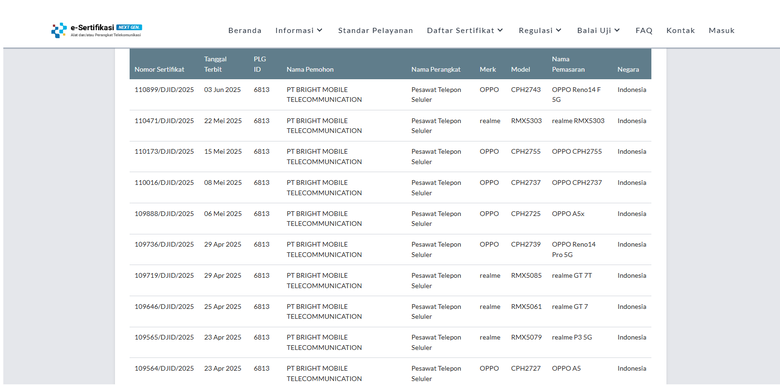
Task: Select certificate 110471/DJID/2025
Action: [x=164, y=121]
